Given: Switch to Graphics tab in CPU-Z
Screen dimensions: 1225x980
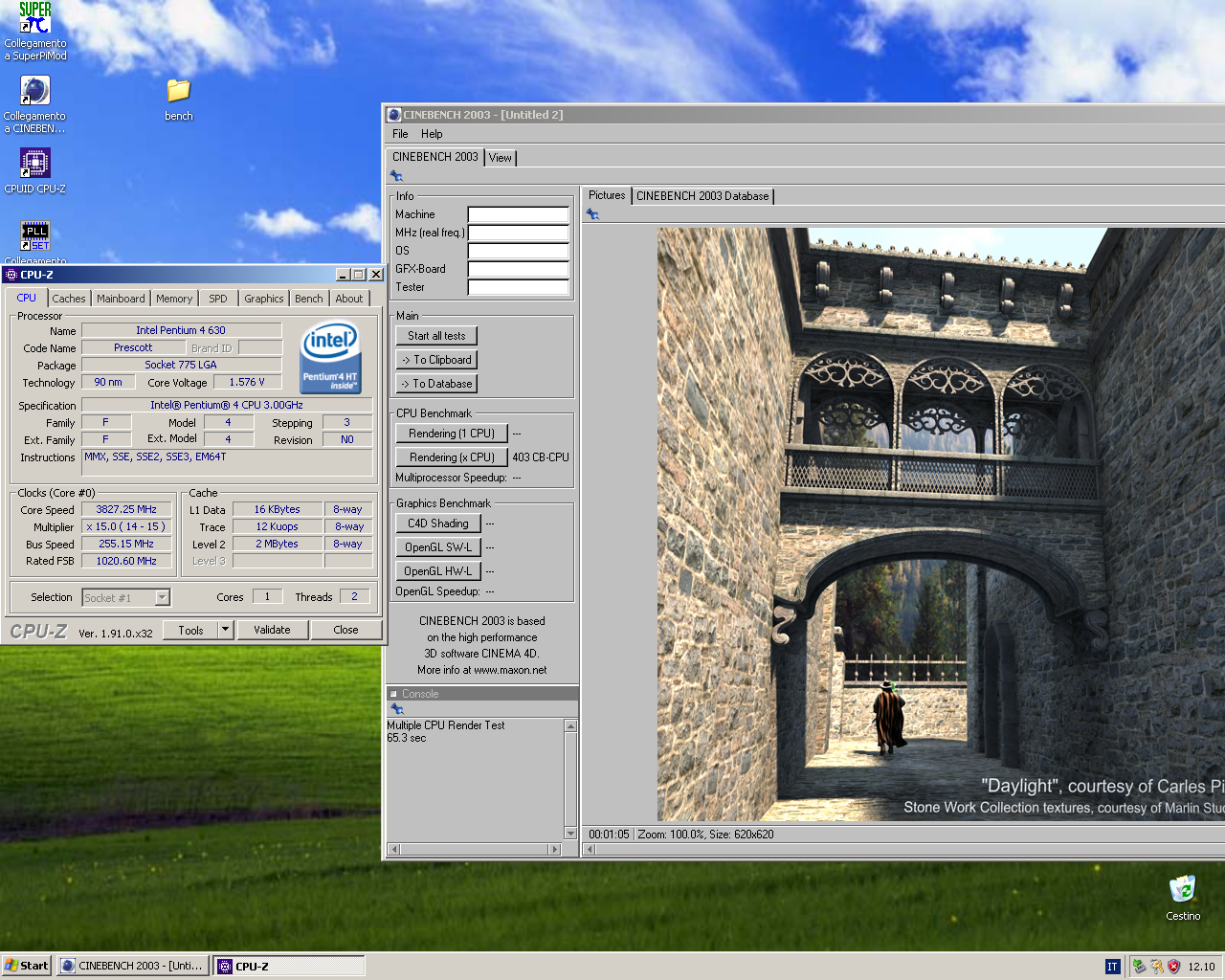Looking at the screenshot, I should [264, 299].
